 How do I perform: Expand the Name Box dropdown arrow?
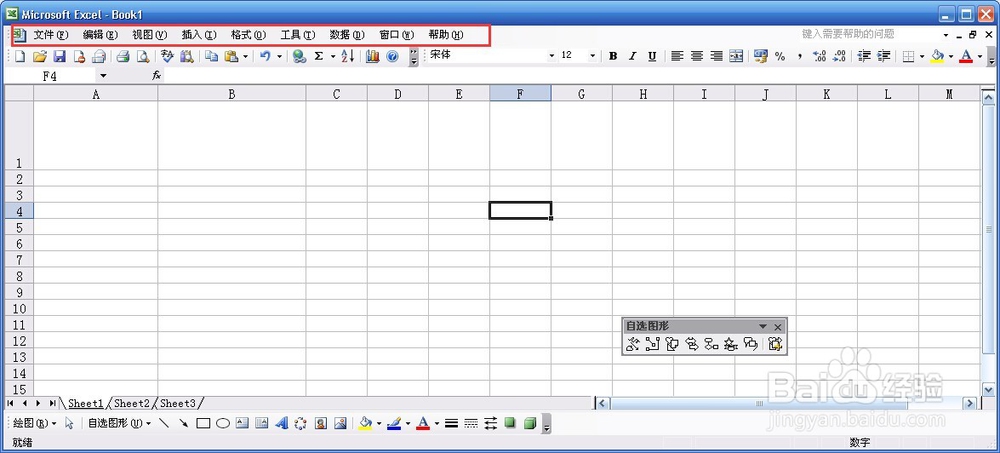pos(103,76)
